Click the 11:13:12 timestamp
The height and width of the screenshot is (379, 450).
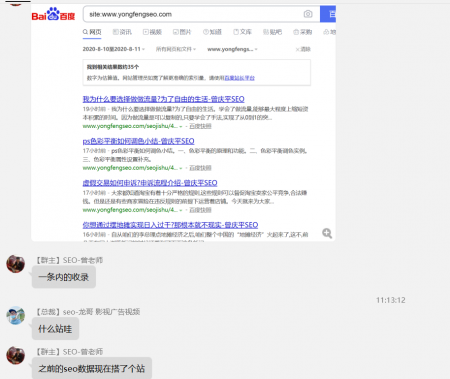391,300
